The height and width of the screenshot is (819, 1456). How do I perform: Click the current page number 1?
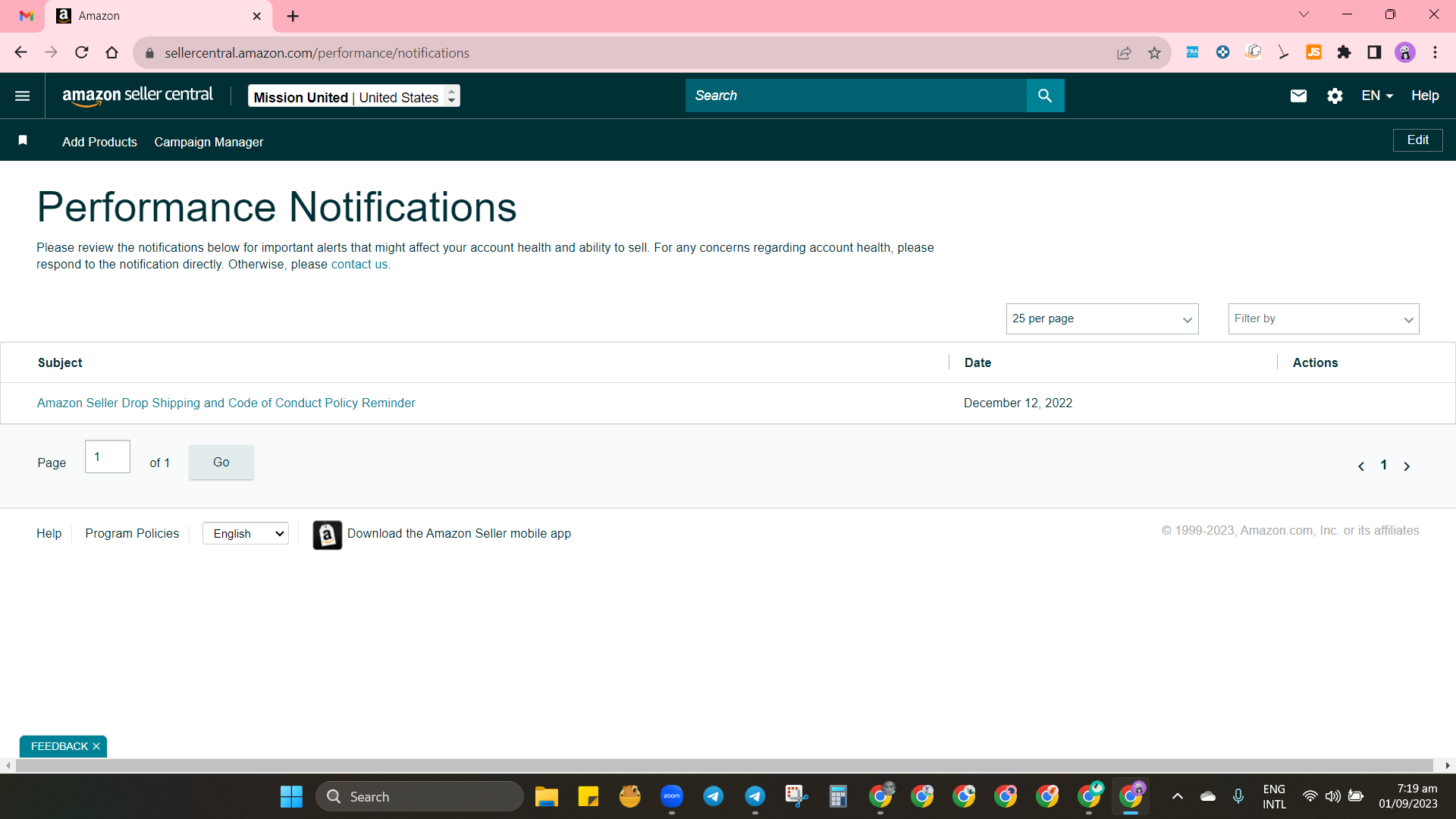[x=1384, y=466]
